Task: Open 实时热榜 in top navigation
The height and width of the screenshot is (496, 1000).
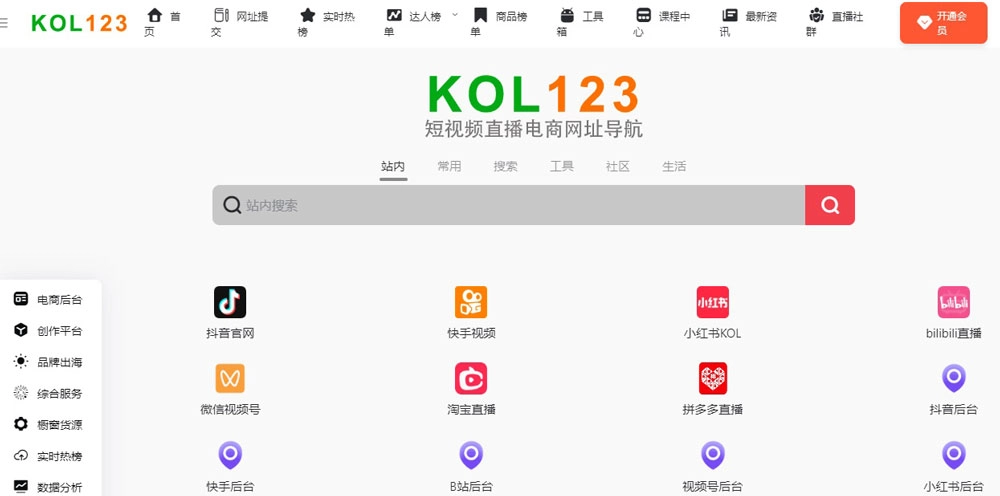Action: [x=327, y=23]
